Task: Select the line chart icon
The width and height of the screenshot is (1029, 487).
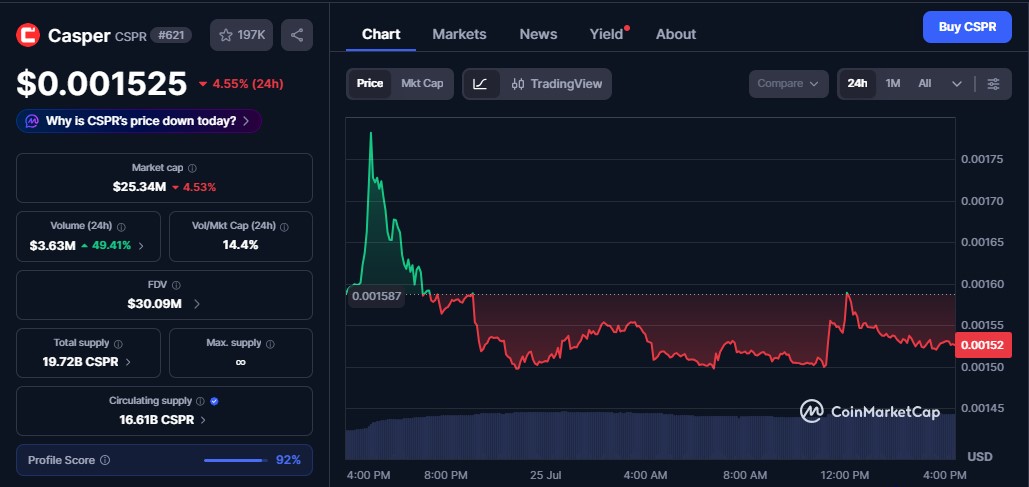Action: (480, 84)
